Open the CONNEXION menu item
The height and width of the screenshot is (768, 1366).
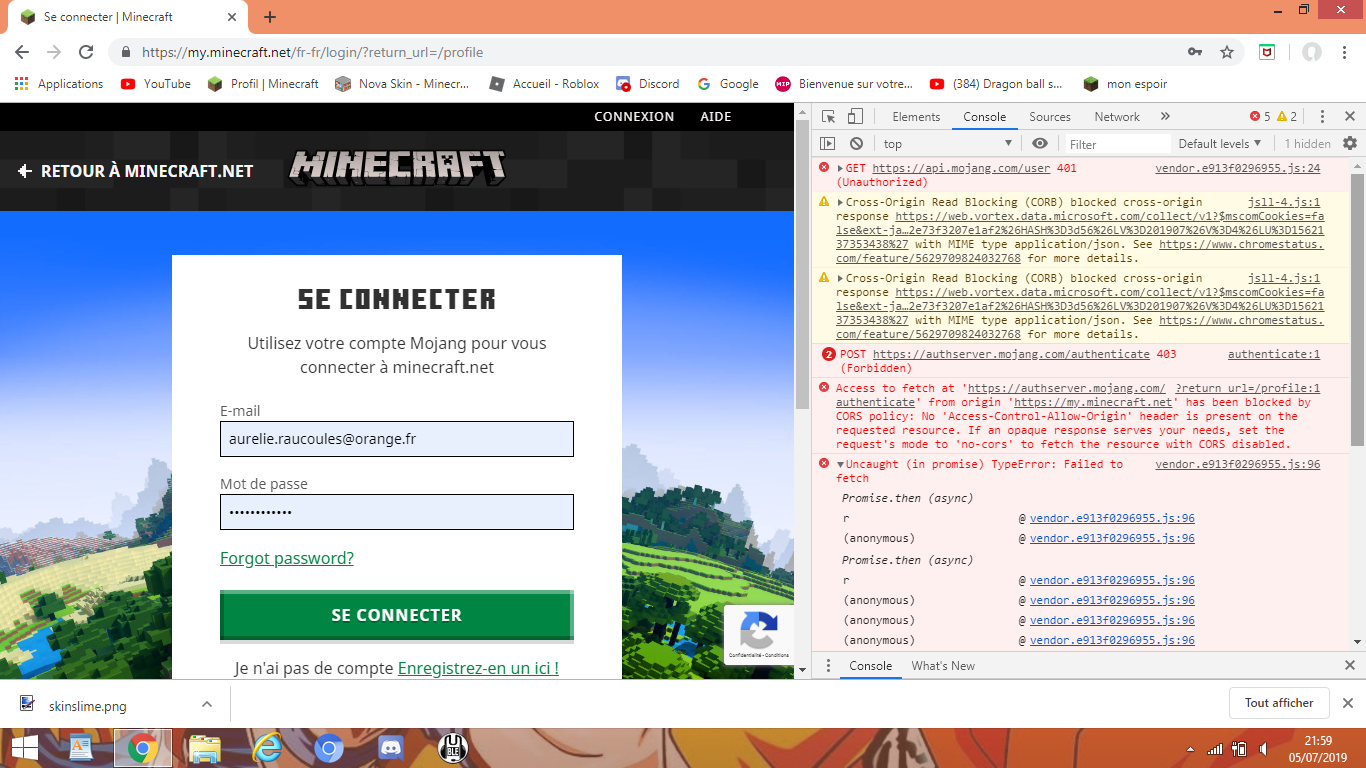[634, 117]
